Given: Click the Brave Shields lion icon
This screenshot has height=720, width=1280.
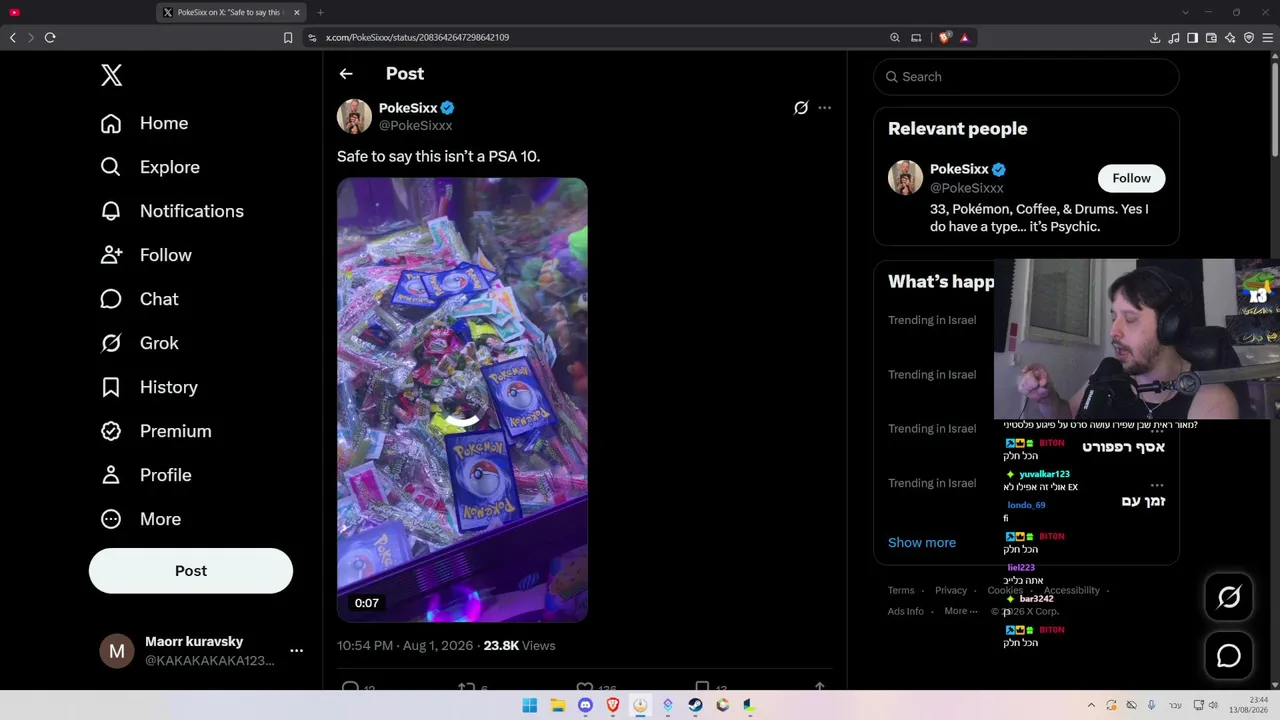Looking at the screenshot, I should click(944, 38).
